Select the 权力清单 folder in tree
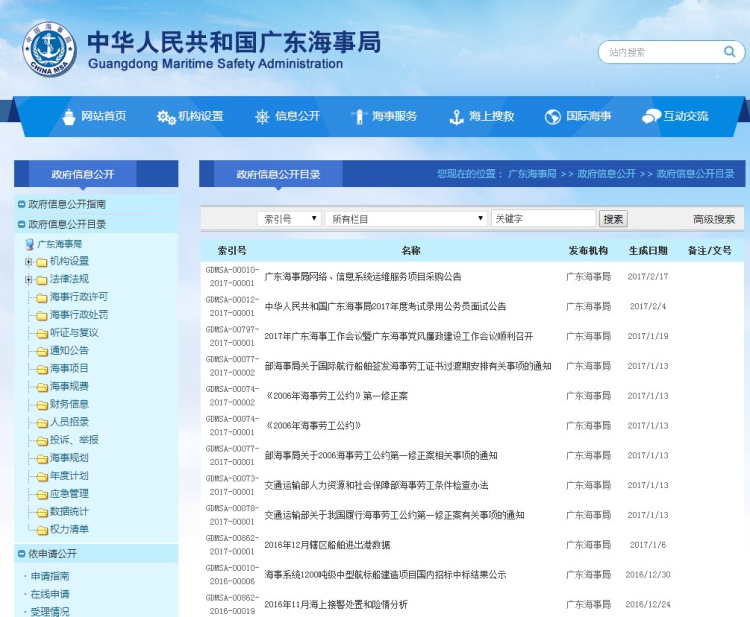The image size is (750, 617). point(68,529)
